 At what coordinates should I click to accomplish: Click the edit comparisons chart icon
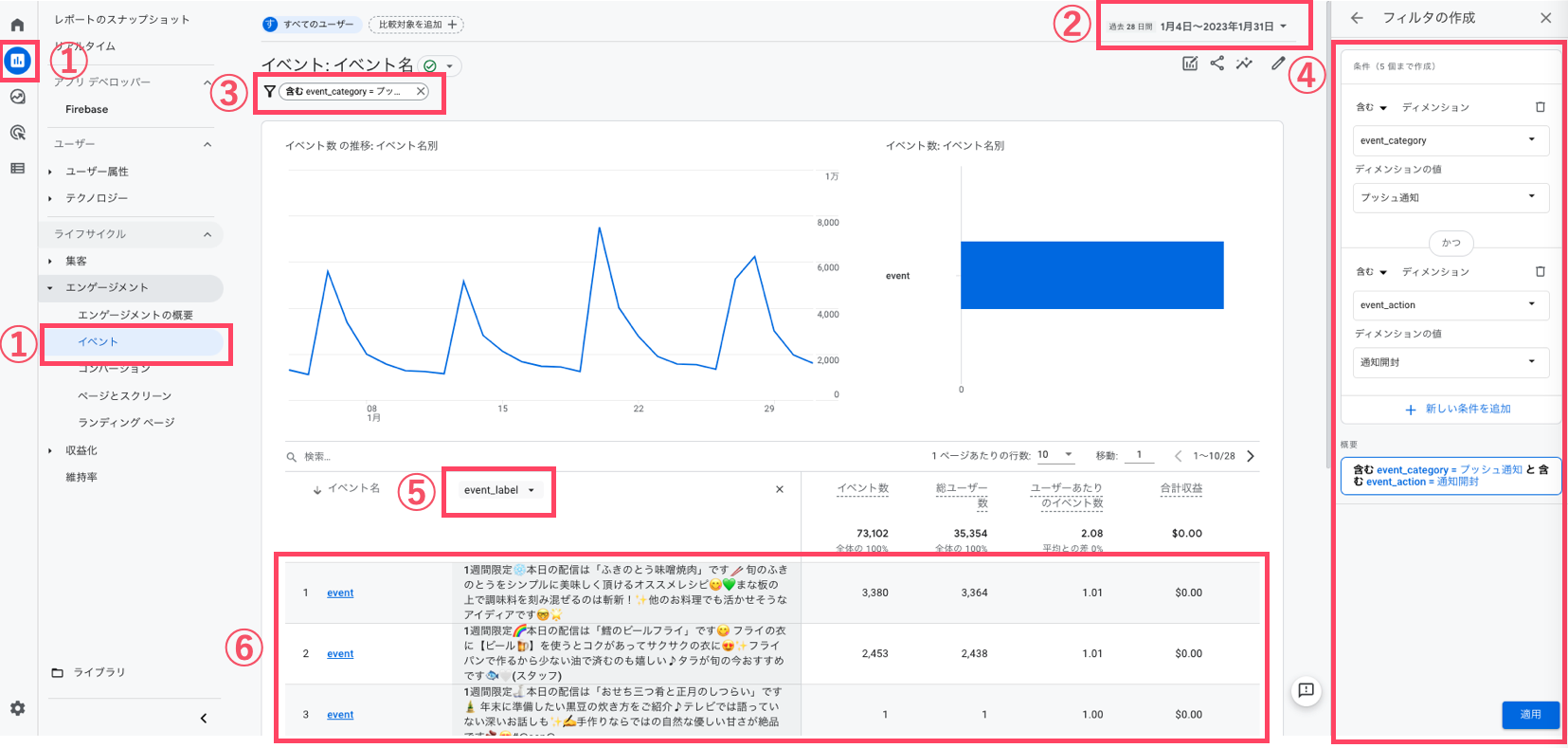tap(1190, 64)
